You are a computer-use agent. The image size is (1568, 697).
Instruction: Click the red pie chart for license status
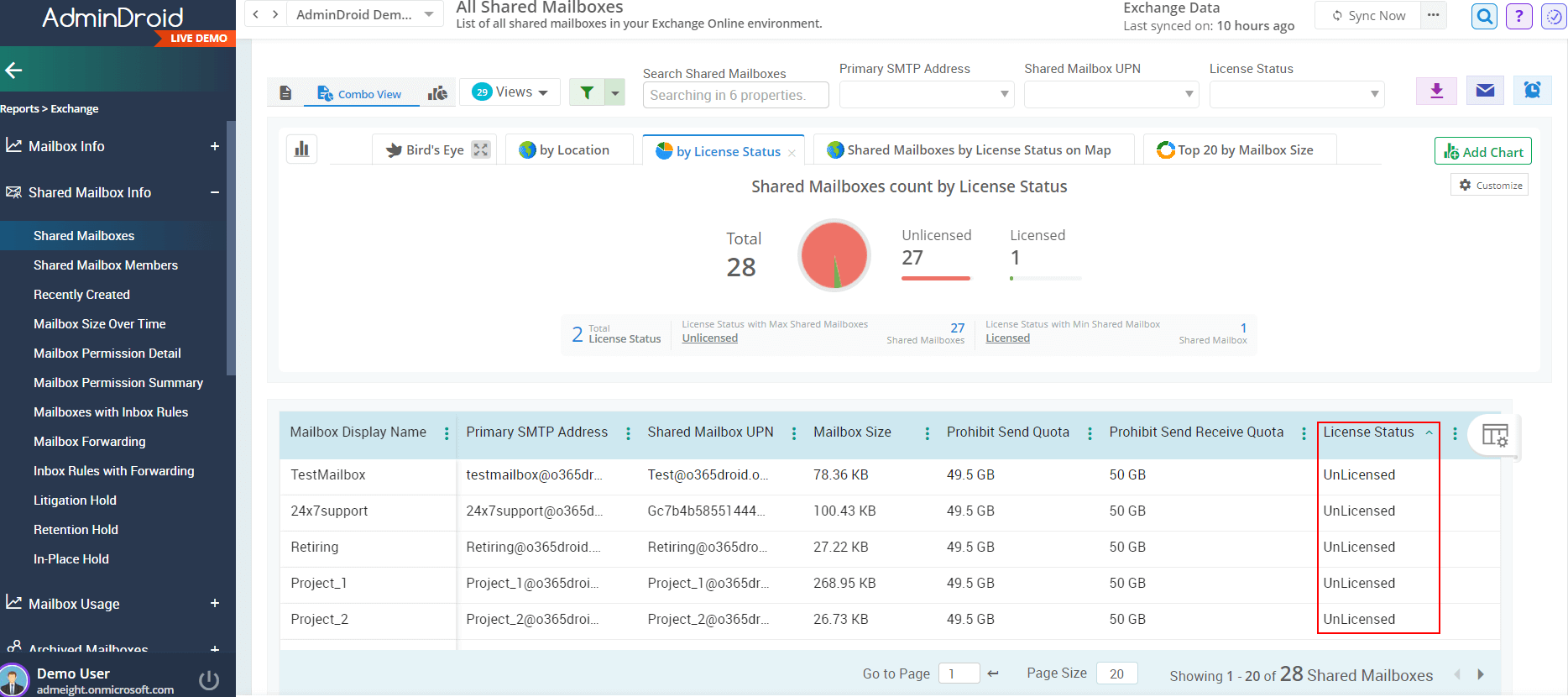click(x=834, y=255)
